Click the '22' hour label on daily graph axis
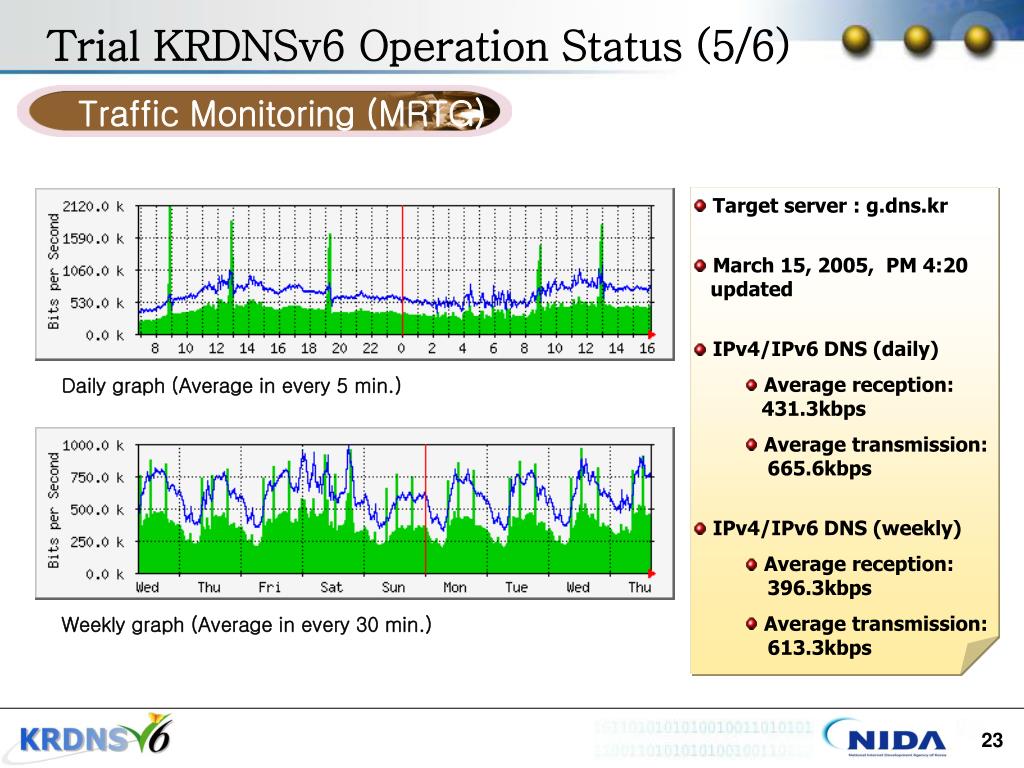This screenshot has width=1024, height=768. tap(370, 348)
